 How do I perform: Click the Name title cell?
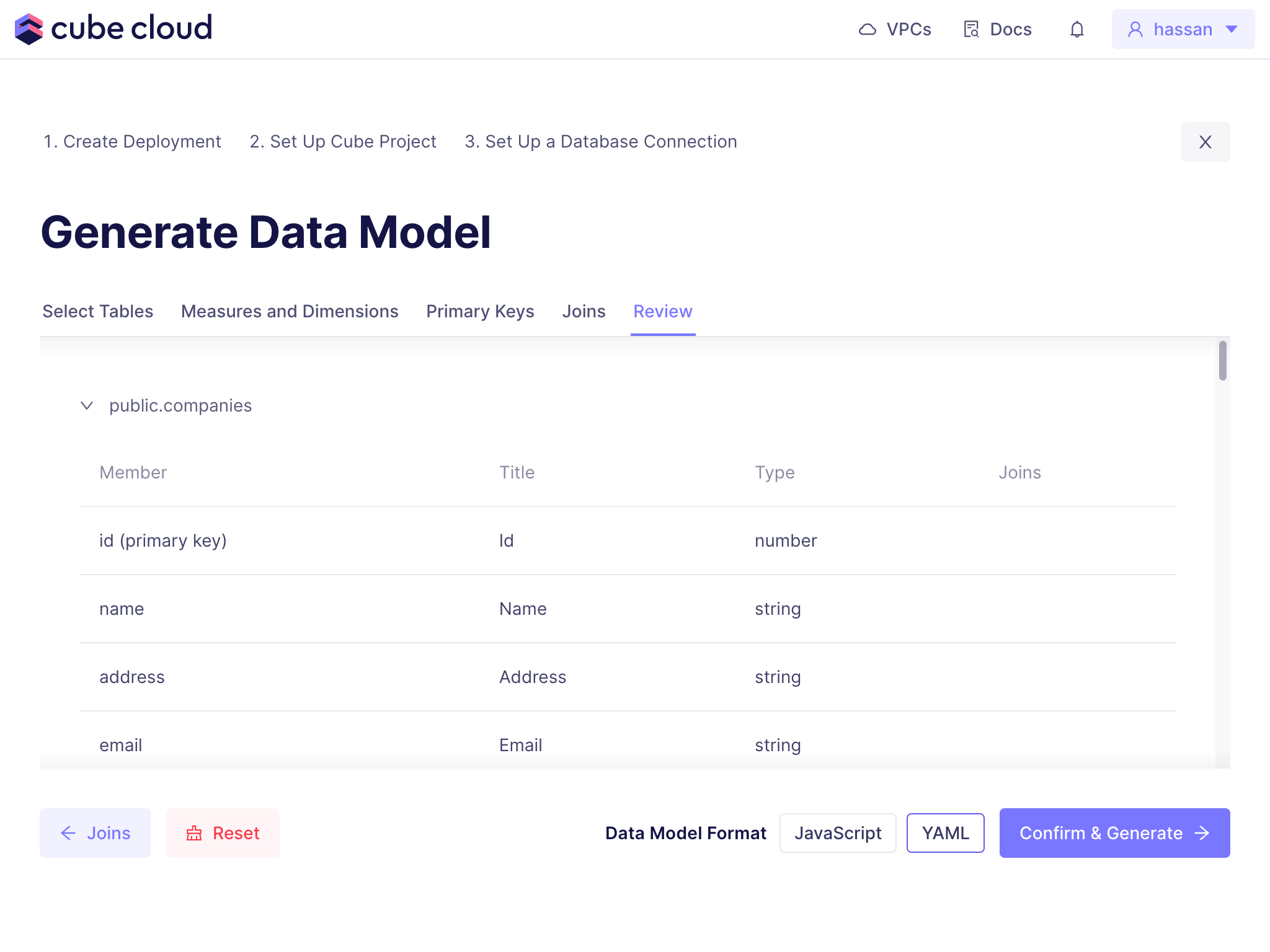[x=523, y=609]
